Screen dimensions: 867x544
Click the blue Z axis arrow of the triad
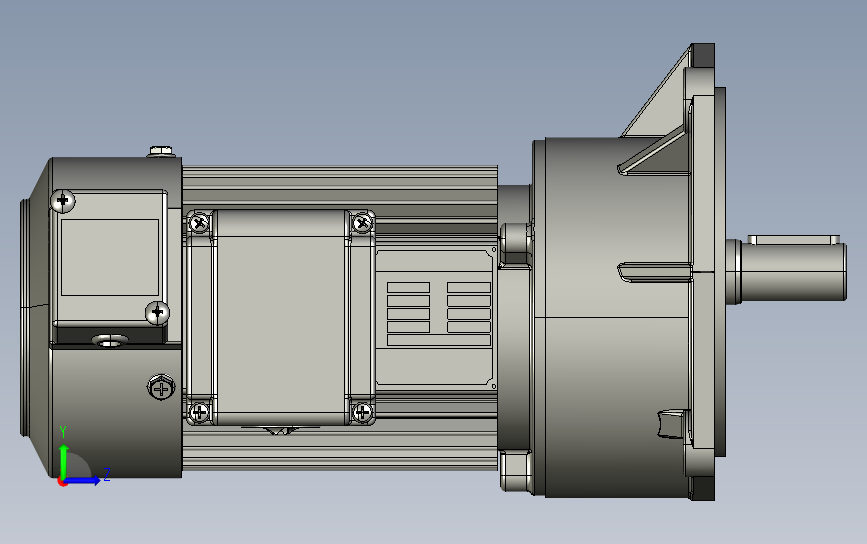83,480
